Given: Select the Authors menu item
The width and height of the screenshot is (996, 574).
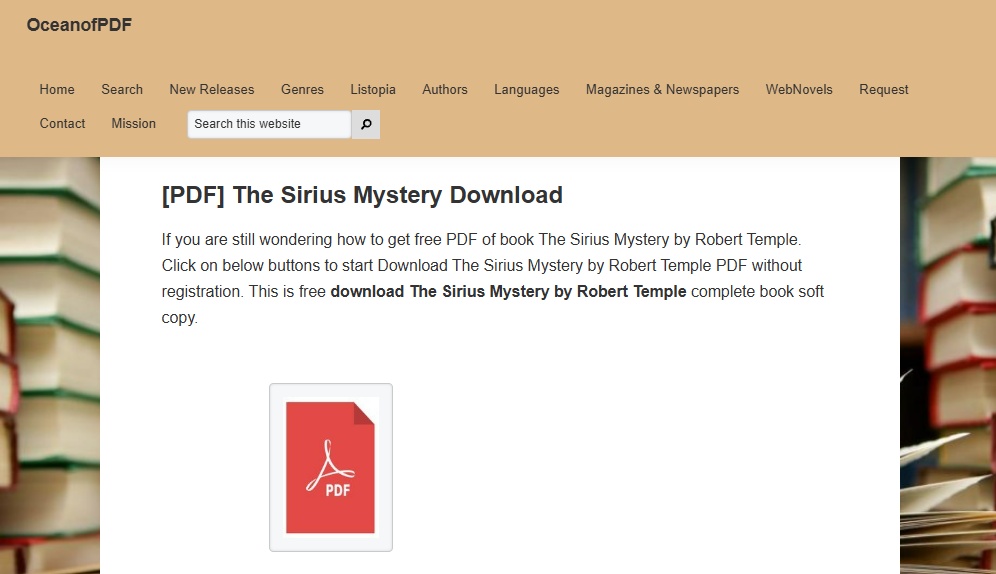Looking at the screenshot, I should pyautogui.click(x=445, y=89).
